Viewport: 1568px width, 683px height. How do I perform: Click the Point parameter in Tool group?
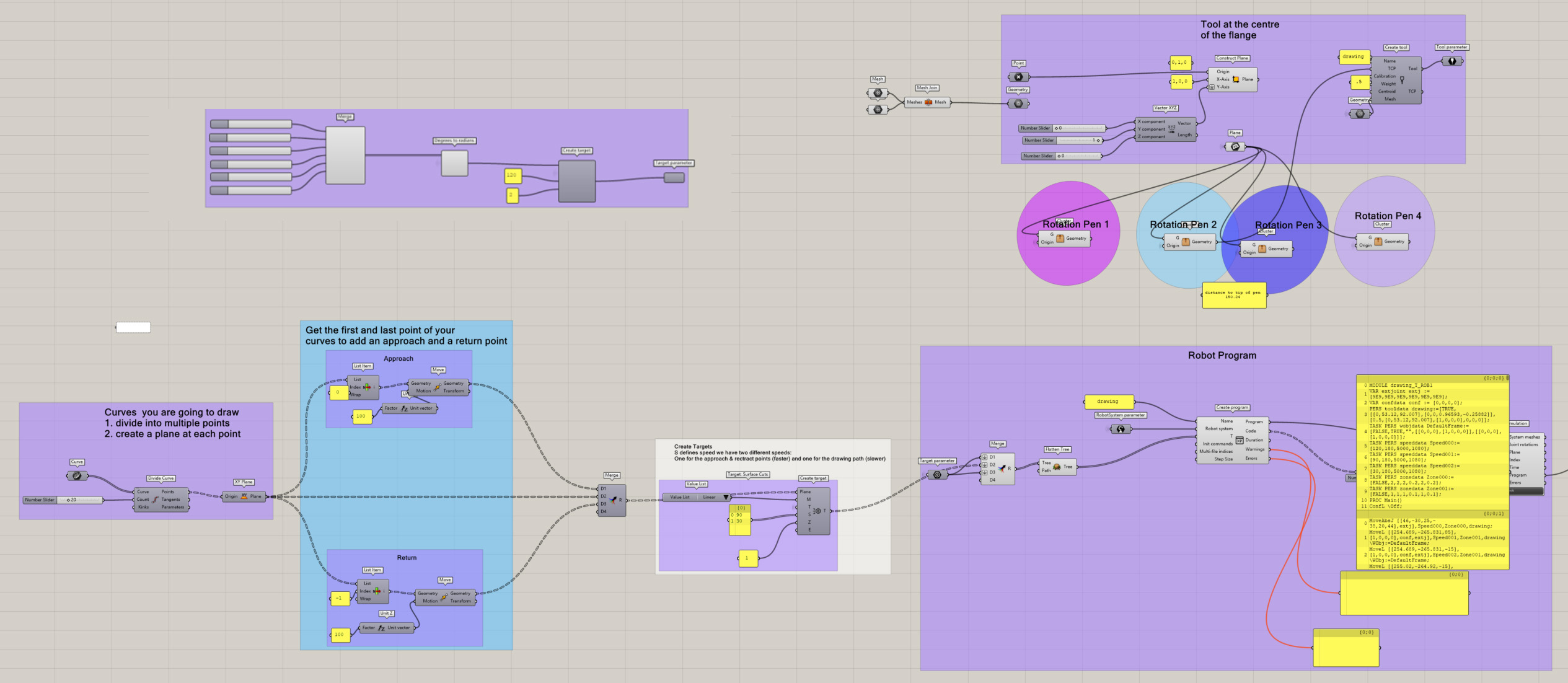[1018, 77]
